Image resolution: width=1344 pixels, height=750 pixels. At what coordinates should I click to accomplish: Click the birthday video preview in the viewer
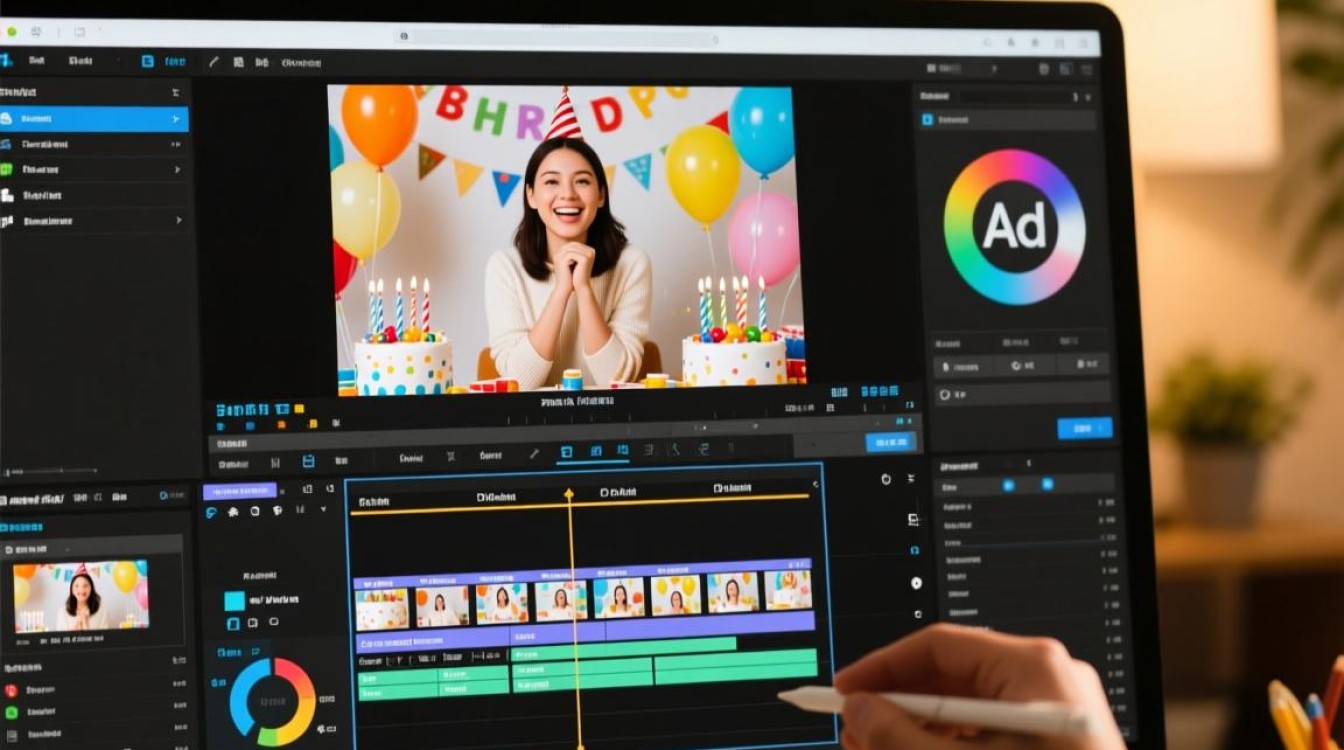click(565, 240)
